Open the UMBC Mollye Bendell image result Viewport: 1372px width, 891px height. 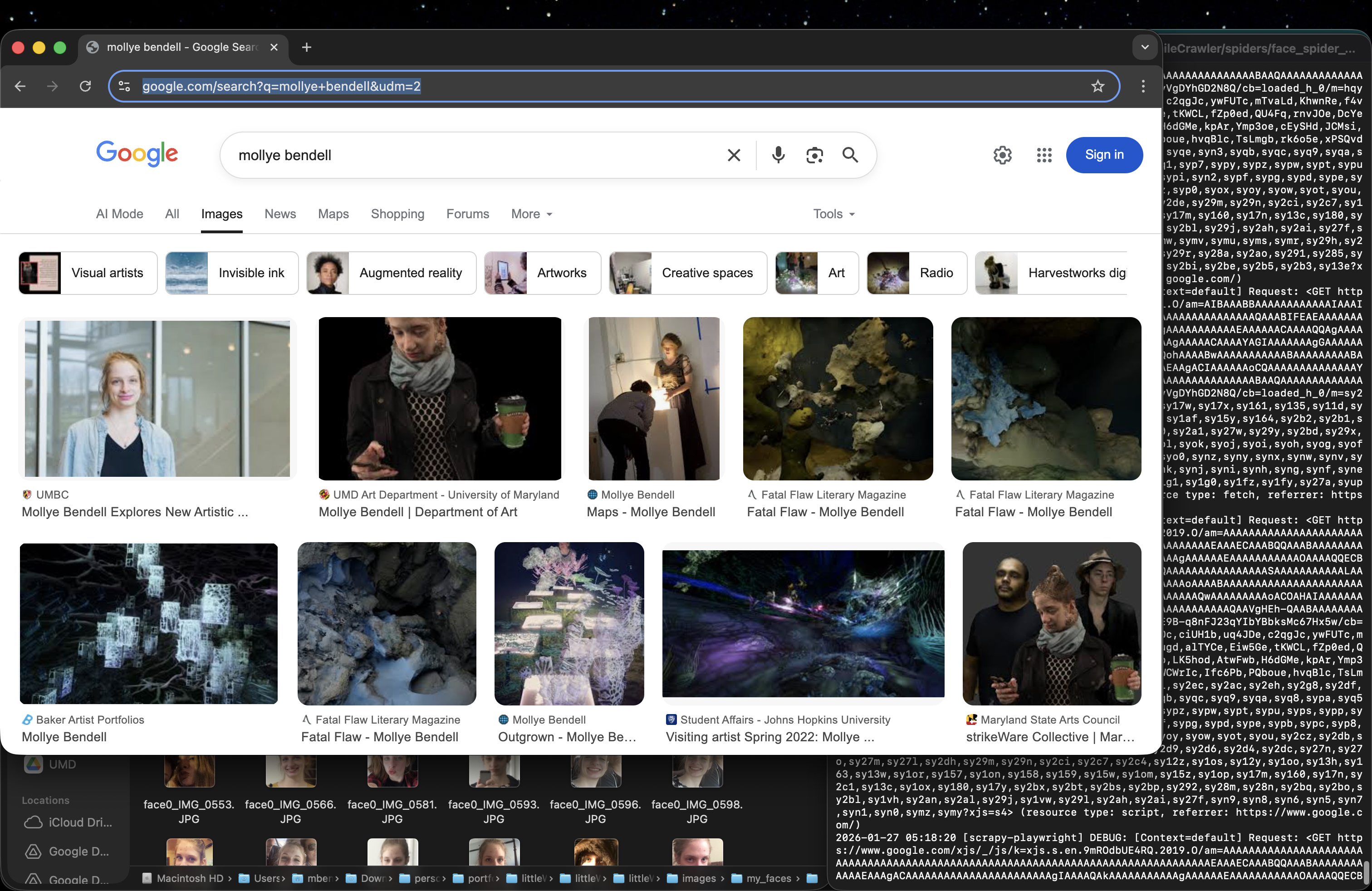157,399
